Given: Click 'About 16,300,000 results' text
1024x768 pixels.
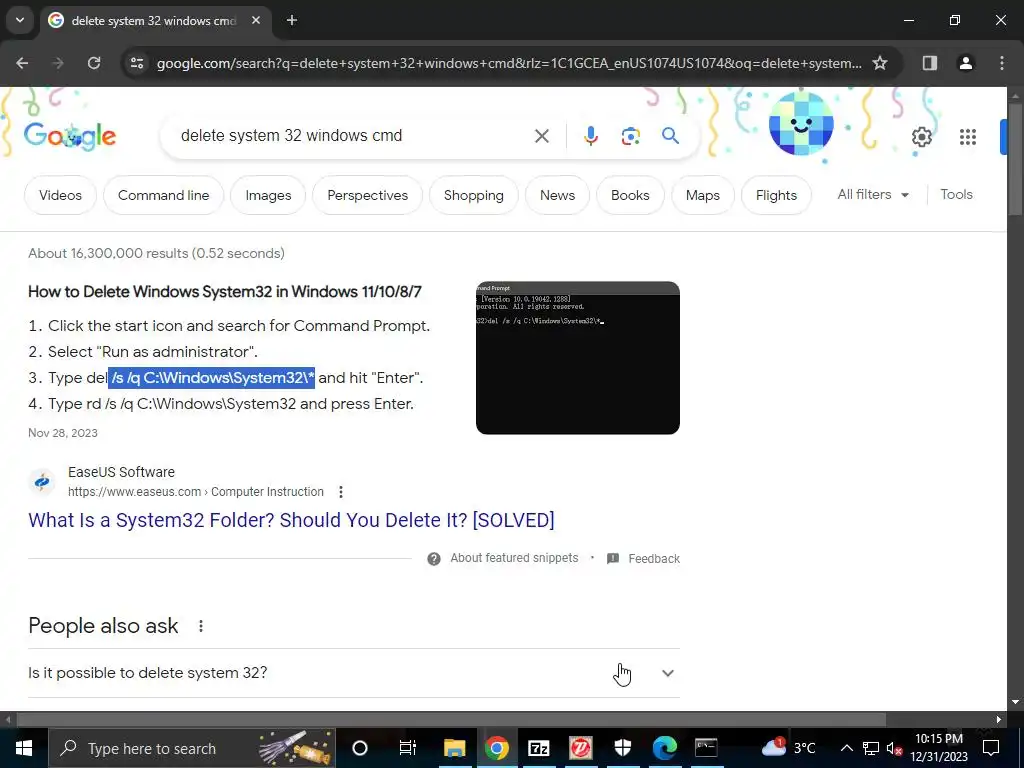Looking at the screenshot, I should tap(157, 253).
